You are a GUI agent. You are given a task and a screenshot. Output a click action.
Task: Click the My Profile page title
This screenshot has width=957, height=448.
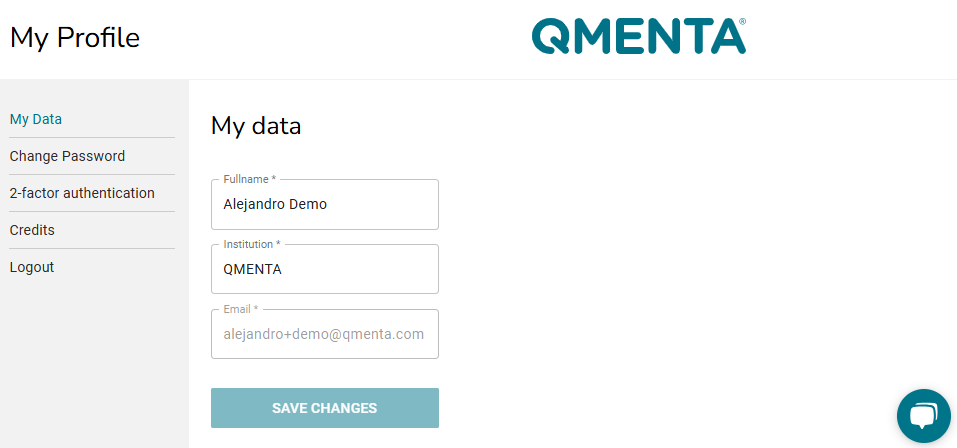(74, 38)
